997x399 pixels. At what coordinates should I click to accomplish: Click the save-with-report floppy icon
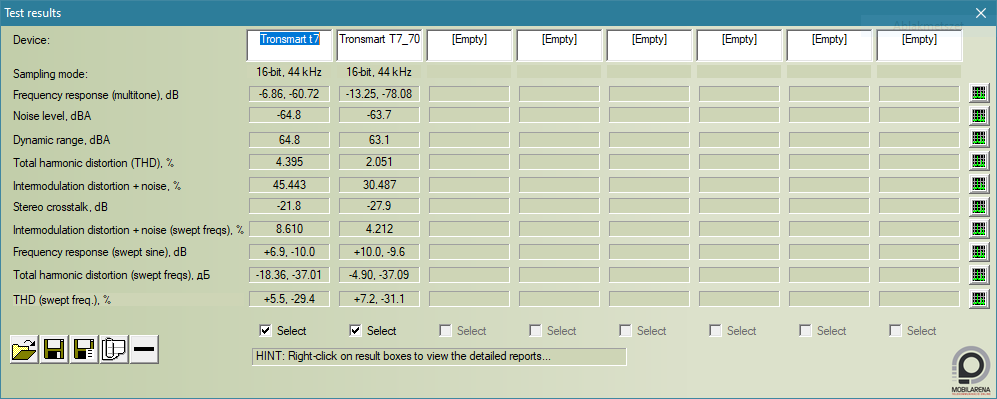84,349
